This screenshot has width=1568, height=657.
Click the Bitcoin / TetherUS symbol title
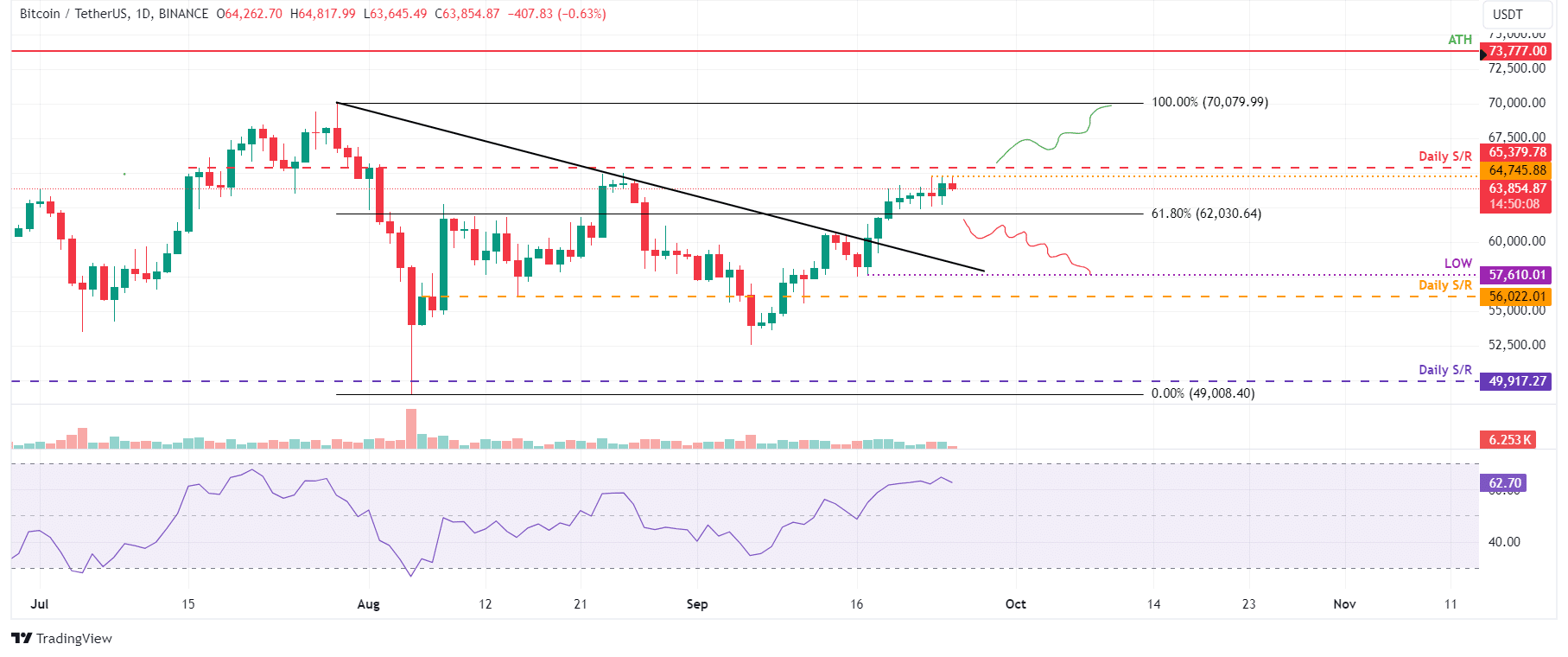[113, 14]
